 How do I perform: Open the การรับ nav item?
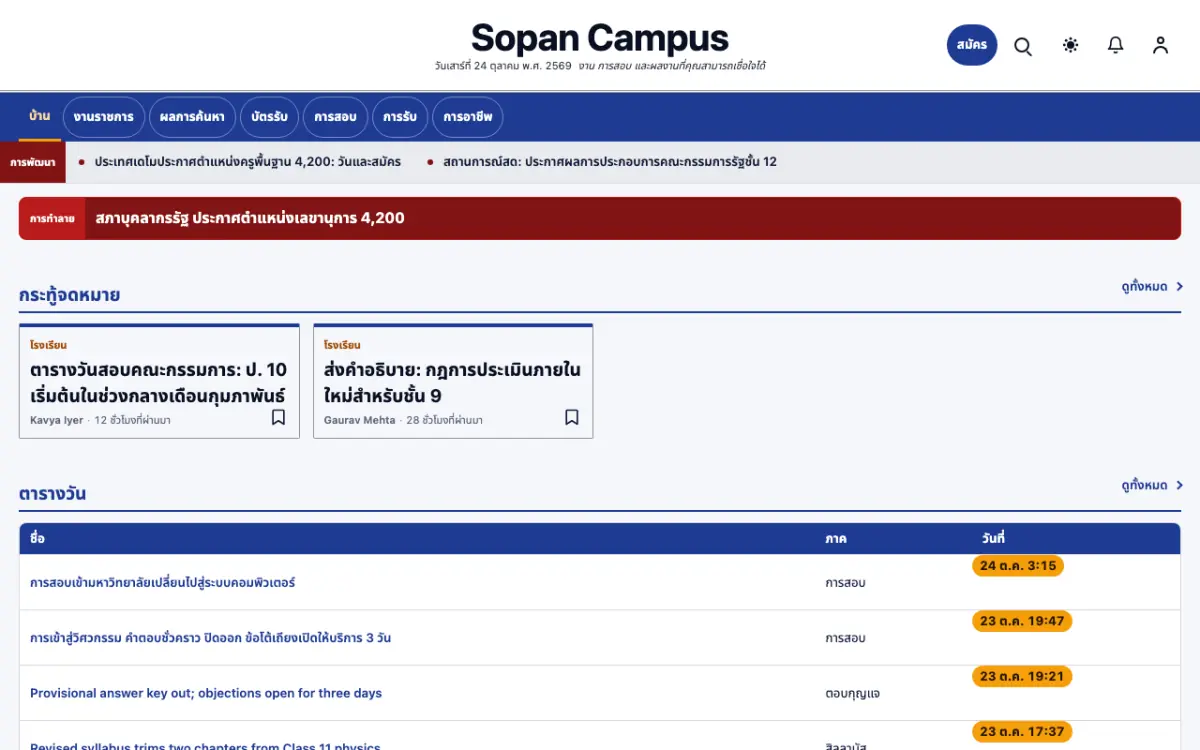point(400,117)
